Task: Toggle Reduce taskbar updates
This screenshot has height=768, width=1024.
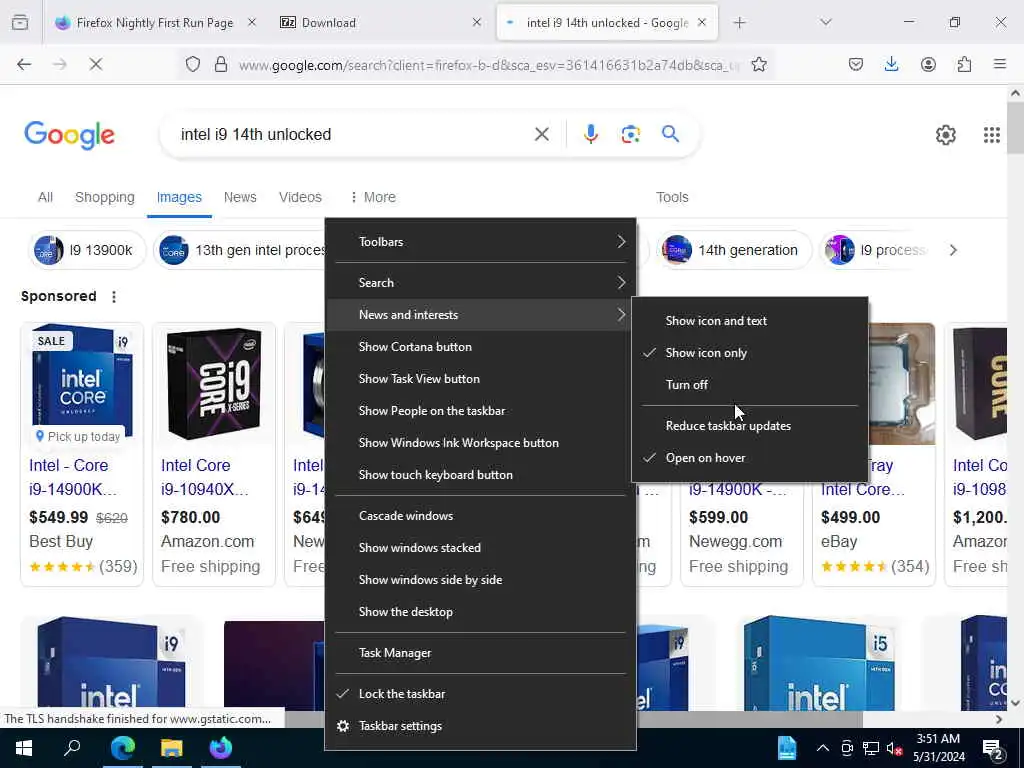Action: tap(750, 426)
